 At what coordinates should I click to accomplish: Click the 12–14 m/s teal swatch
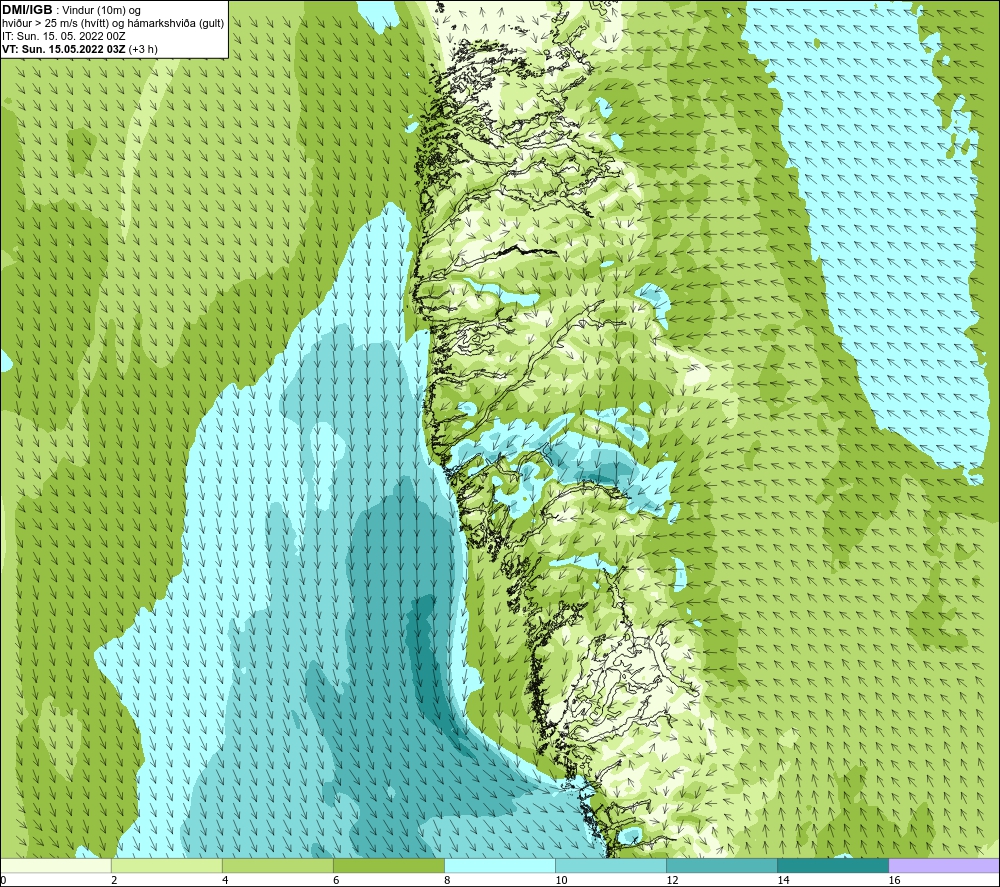click(x=721, y=866)
